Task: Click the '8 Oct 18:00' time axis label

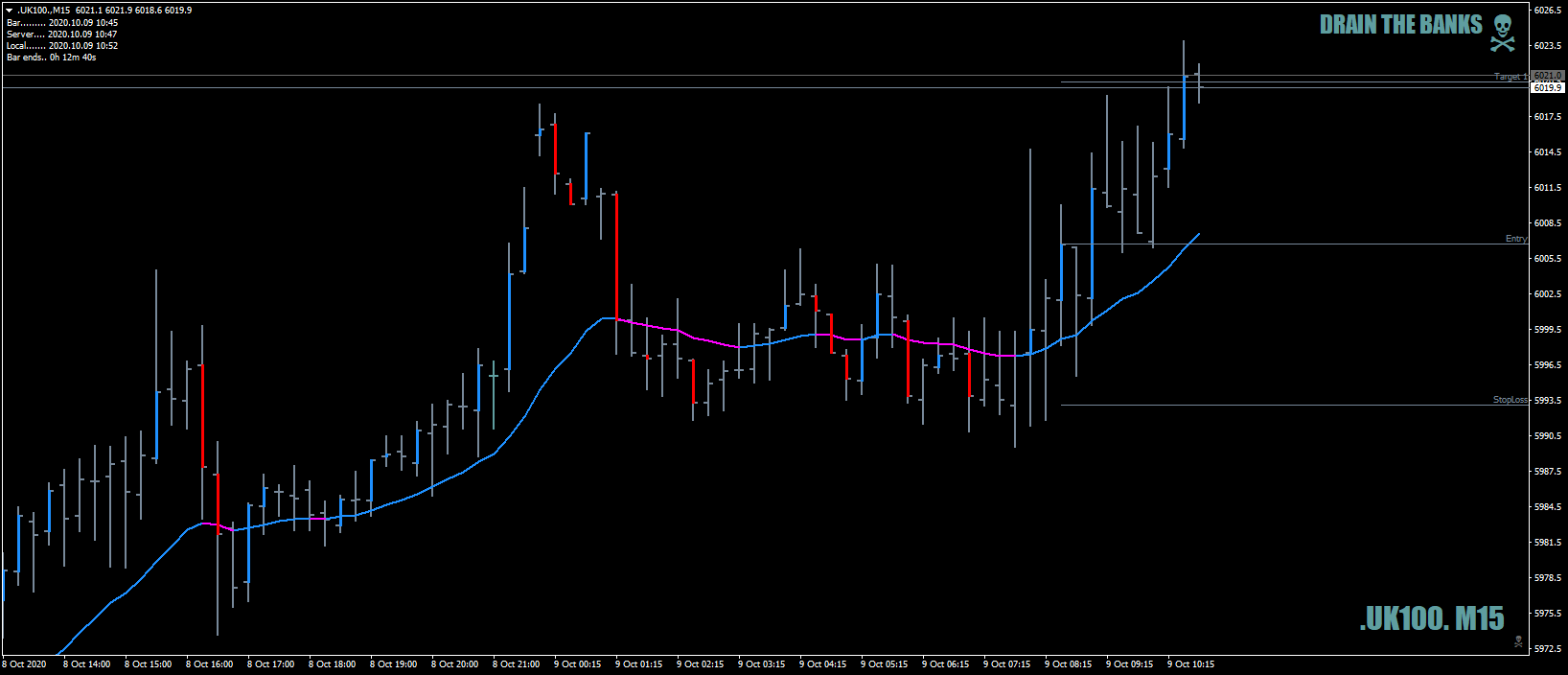Action: click(332, 663)
